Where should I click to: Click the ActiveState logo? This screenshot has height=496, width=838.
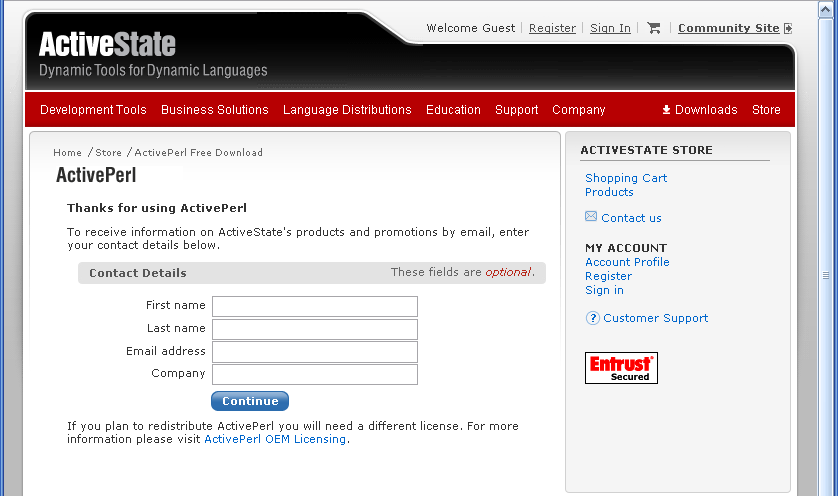[107, 44]
